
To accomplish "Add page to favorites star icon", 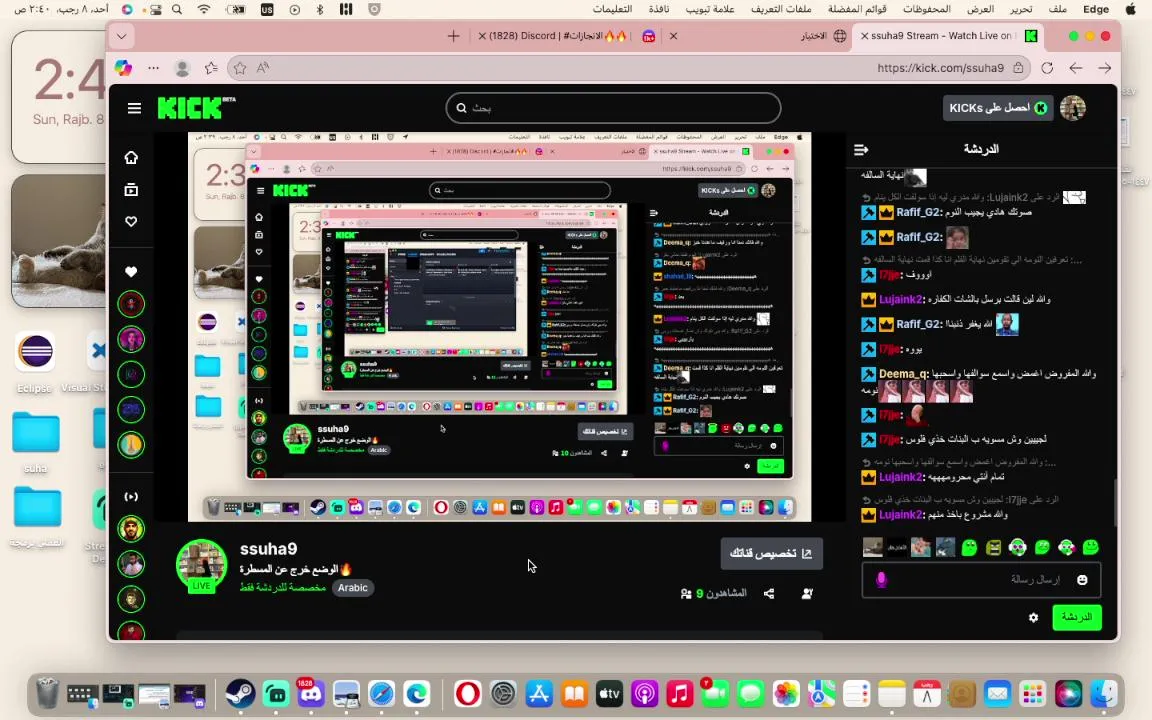I will pyautogui.click(x=240, y=68).
